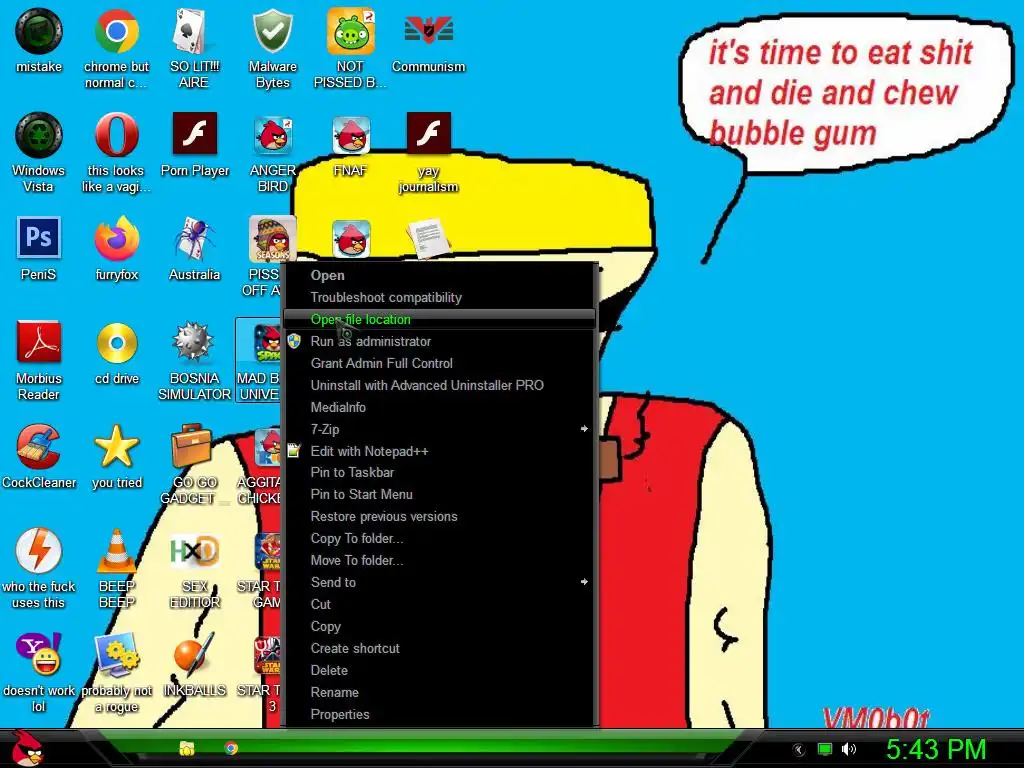Image resolution: width=1024 pixels, height=768 pixels.
Task: Open the Communism desktop icon
Action: click(428, 41)
